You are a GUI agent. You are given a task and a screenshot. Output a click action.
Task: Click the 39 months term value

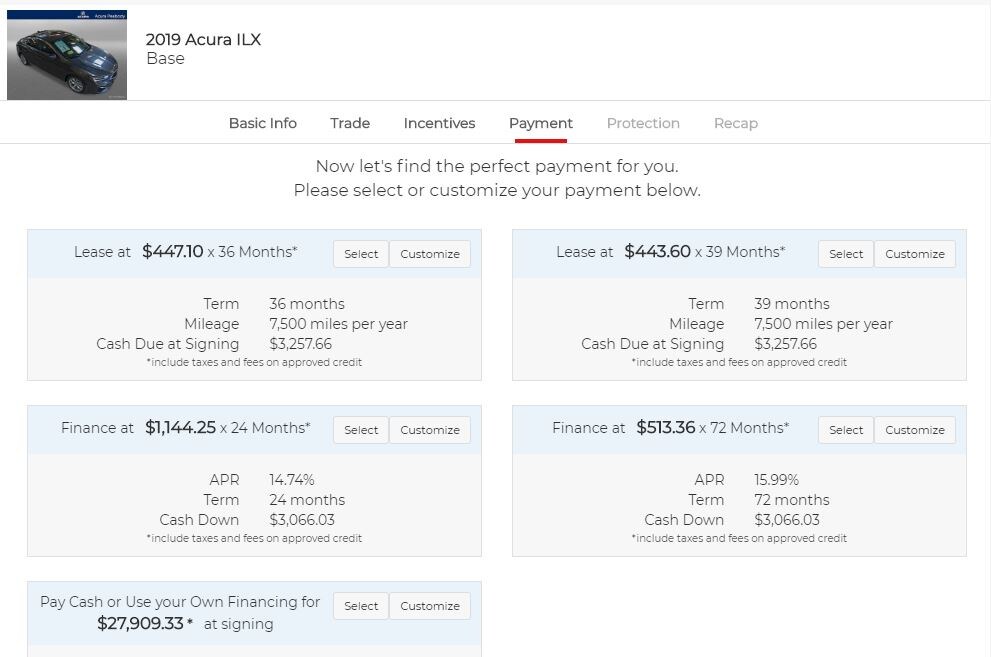pos(792,304)
